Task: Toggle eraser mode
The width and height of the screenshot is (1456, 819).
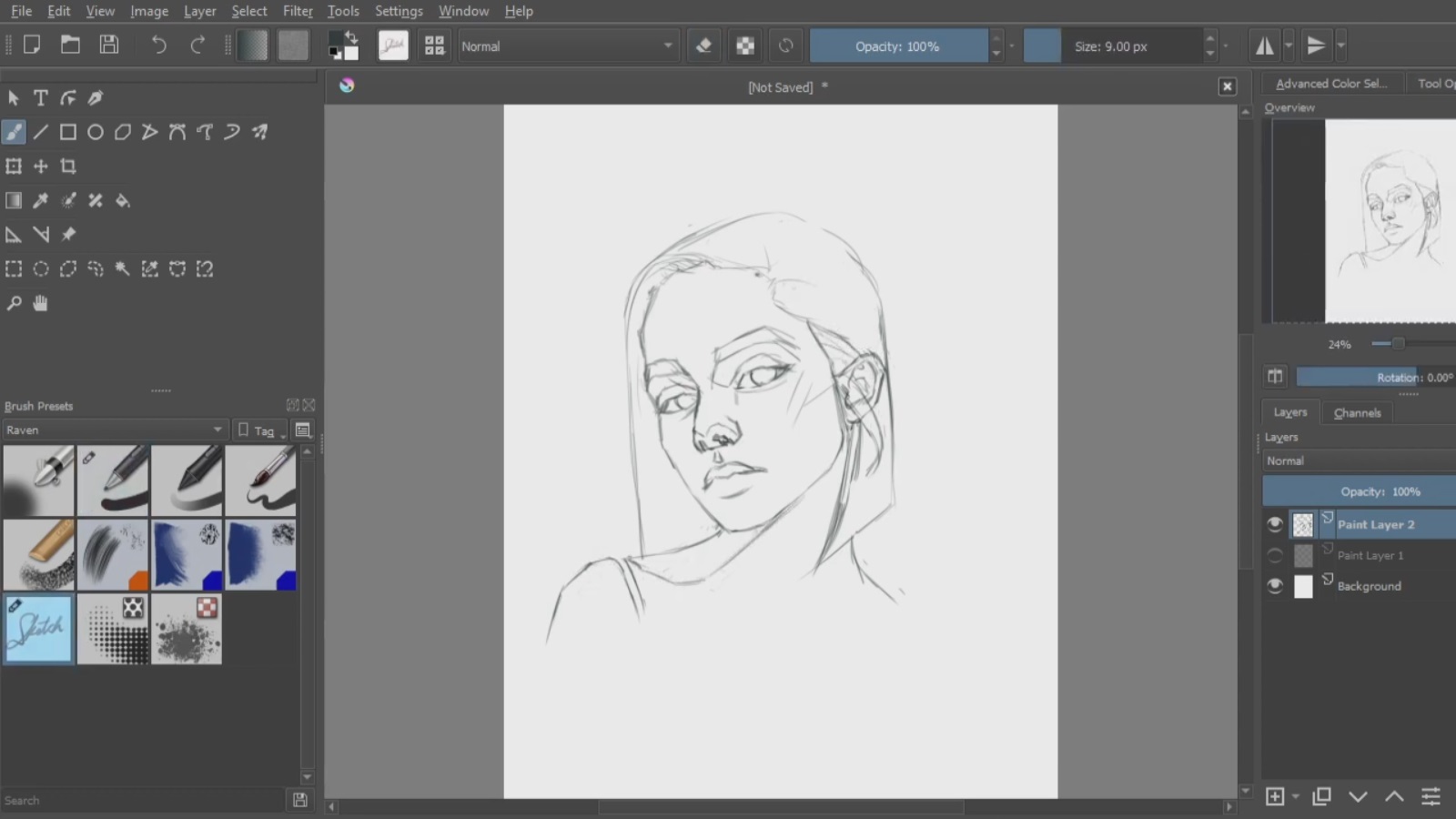Action: tap(703, 45)
